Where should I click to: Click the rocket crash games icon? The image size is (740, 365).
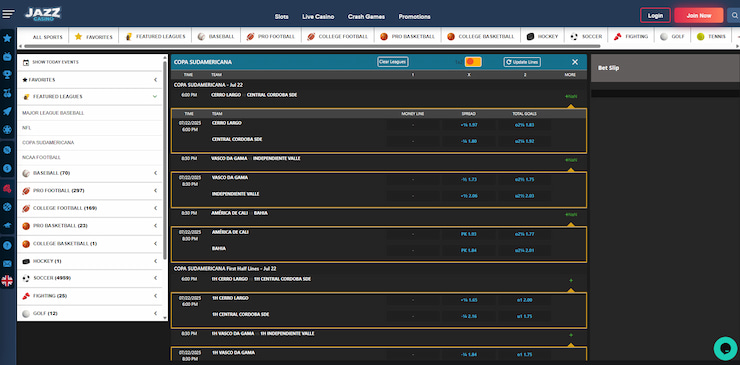(x=7, y=111)
